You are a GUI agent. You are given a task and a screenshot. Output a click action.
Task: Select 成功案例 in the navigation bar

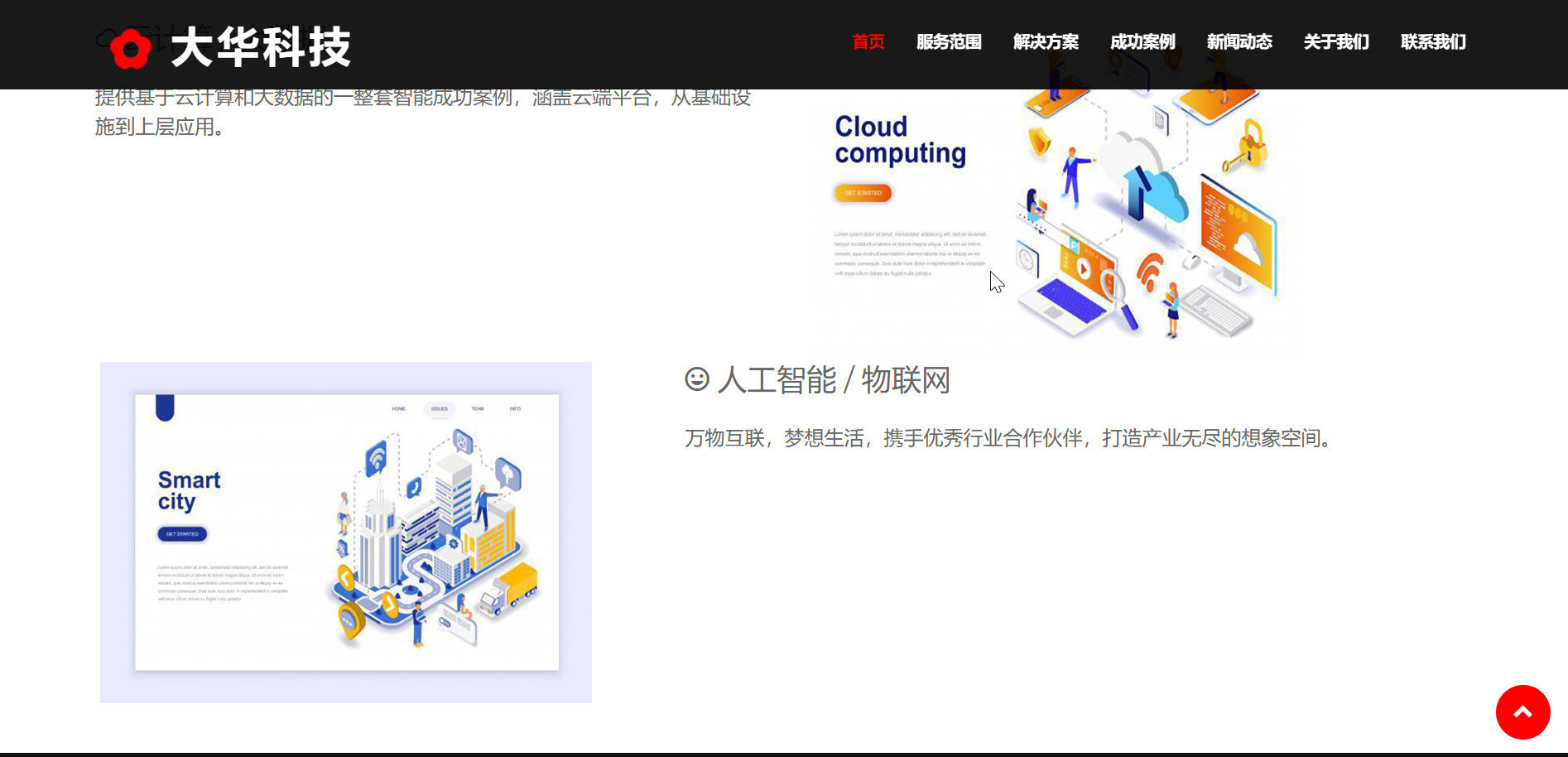click(1142, 41)
